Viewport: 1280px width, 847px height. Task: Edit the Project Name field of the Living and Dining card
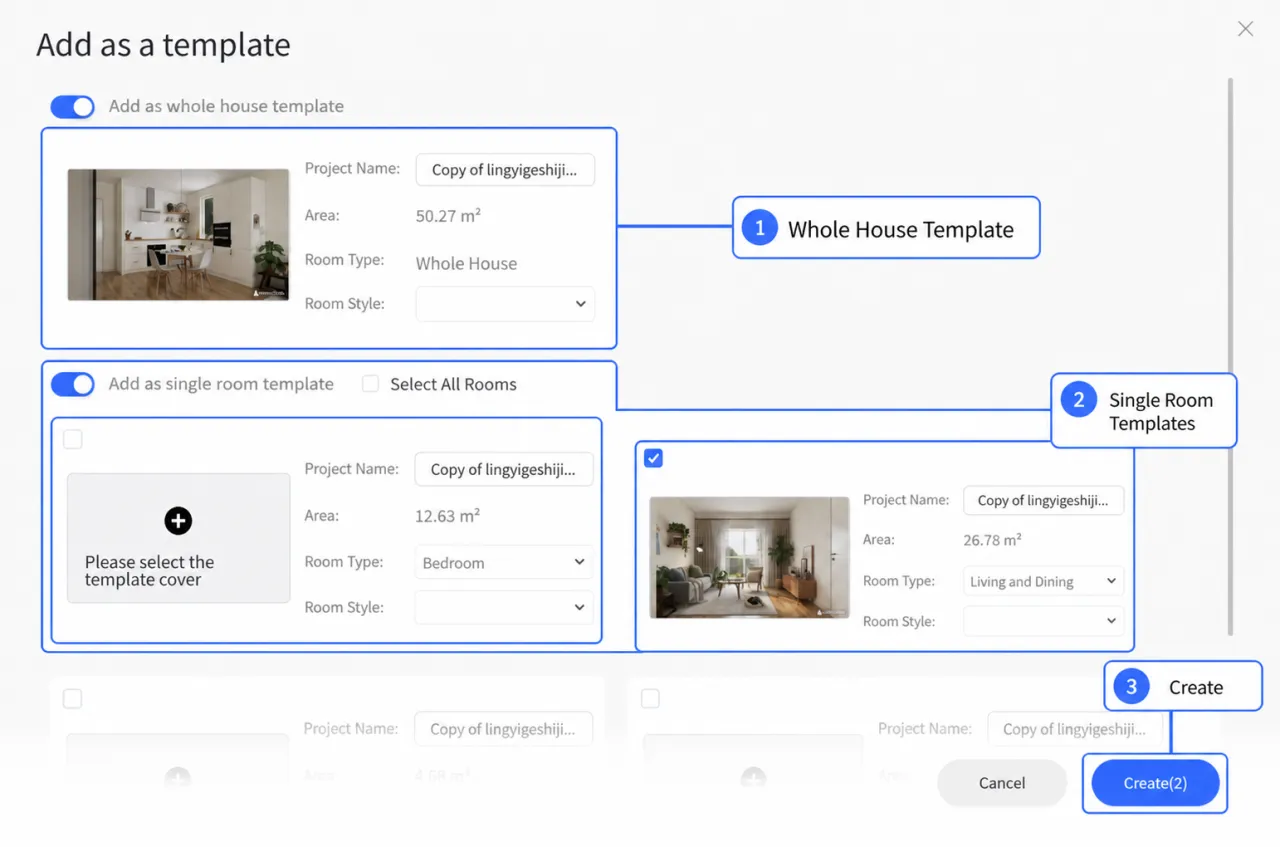(1043, 500)
